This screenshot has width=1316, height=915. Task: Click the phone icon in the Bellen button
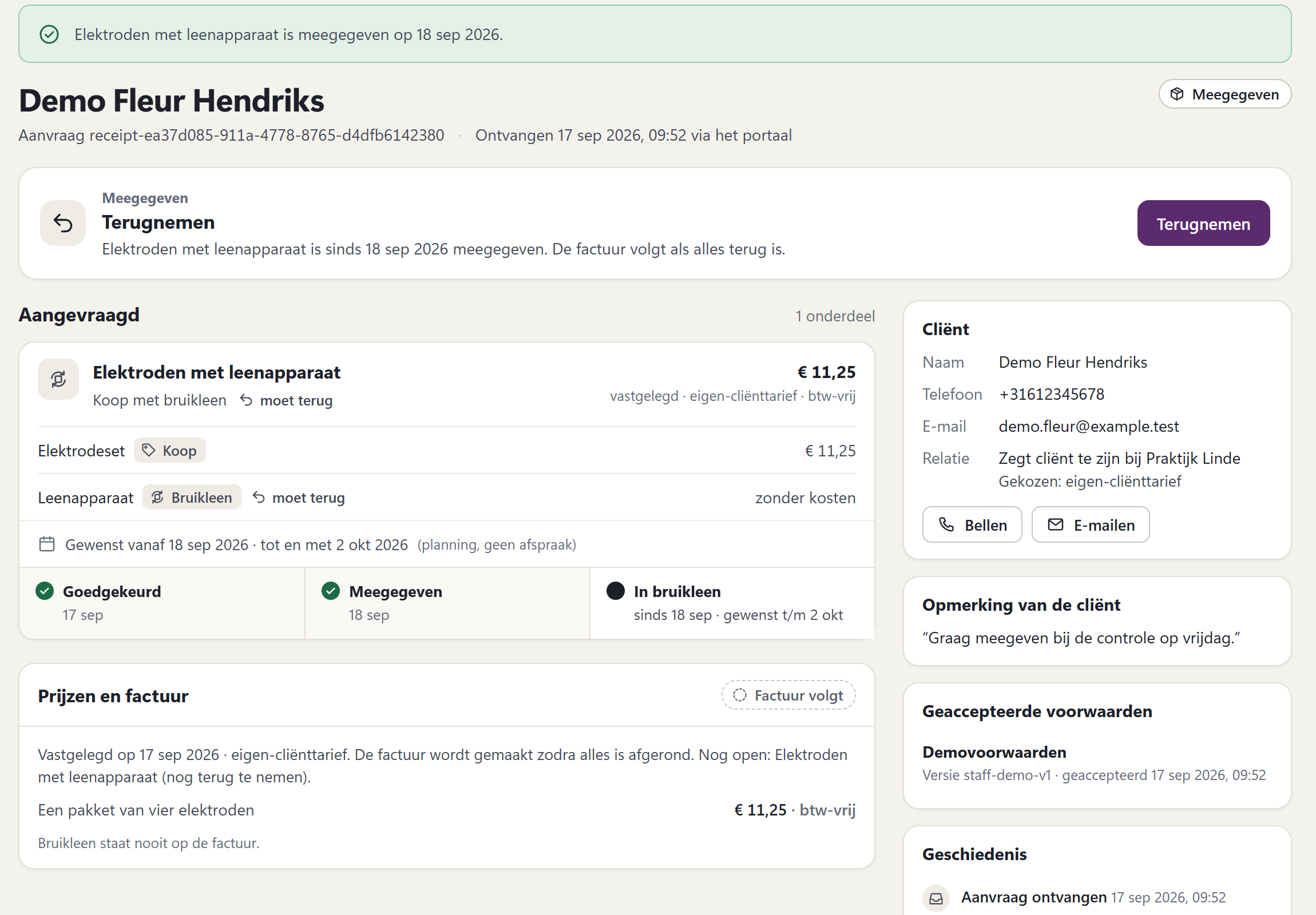click(946, 524)
